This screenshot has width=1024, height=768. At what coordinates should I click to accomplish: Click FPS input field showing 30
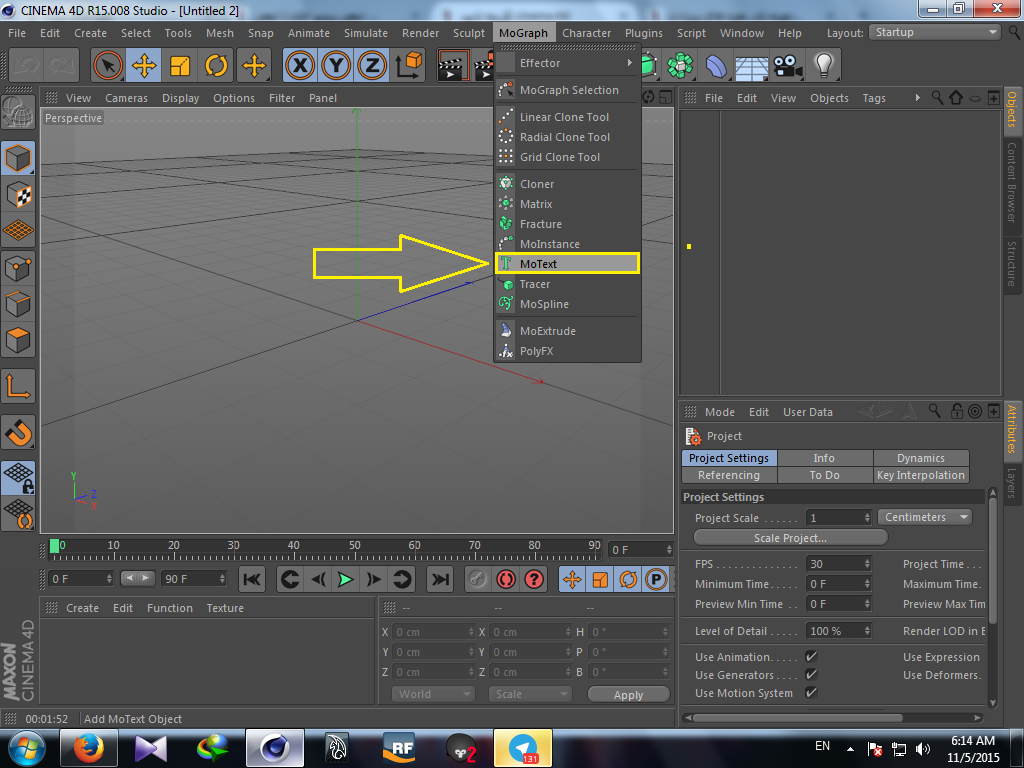[834, 564]
